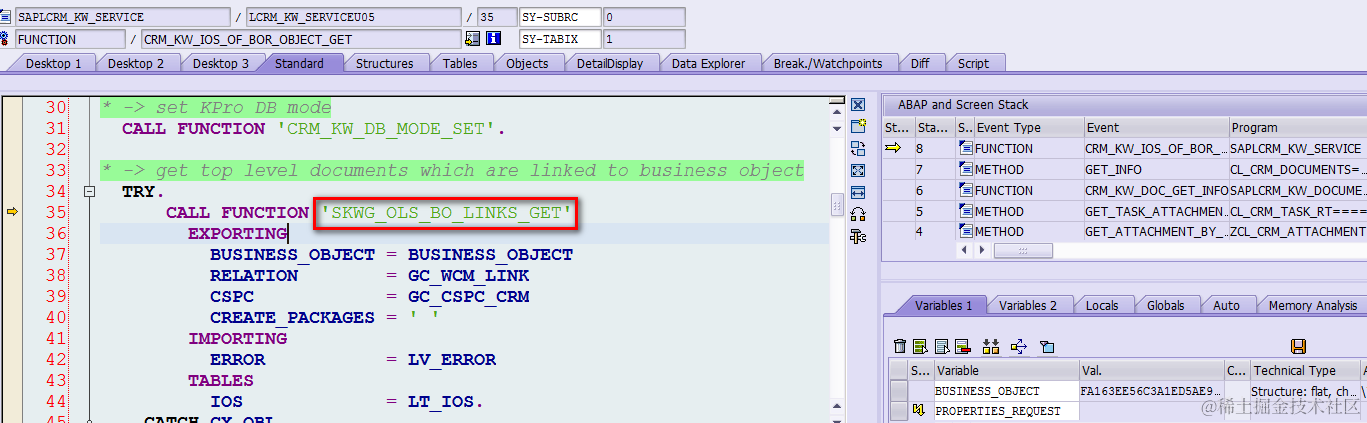Click the trash can icon in the Variables toolbar
The image size is (1367, 423).
900,347
